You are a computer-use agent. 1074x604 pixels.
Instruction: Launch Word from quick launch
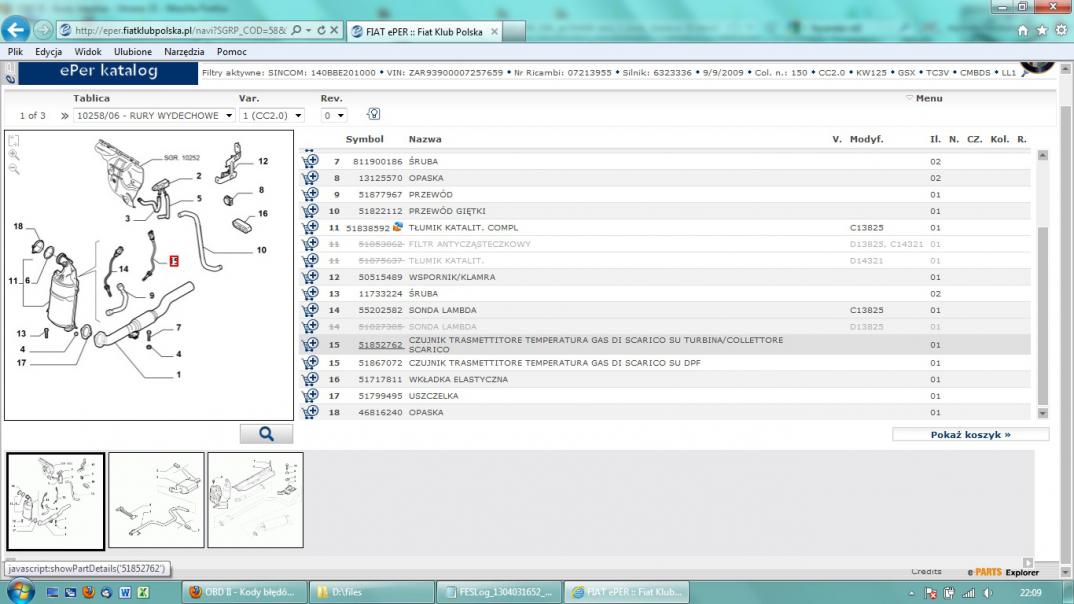[x=125, y=592]
